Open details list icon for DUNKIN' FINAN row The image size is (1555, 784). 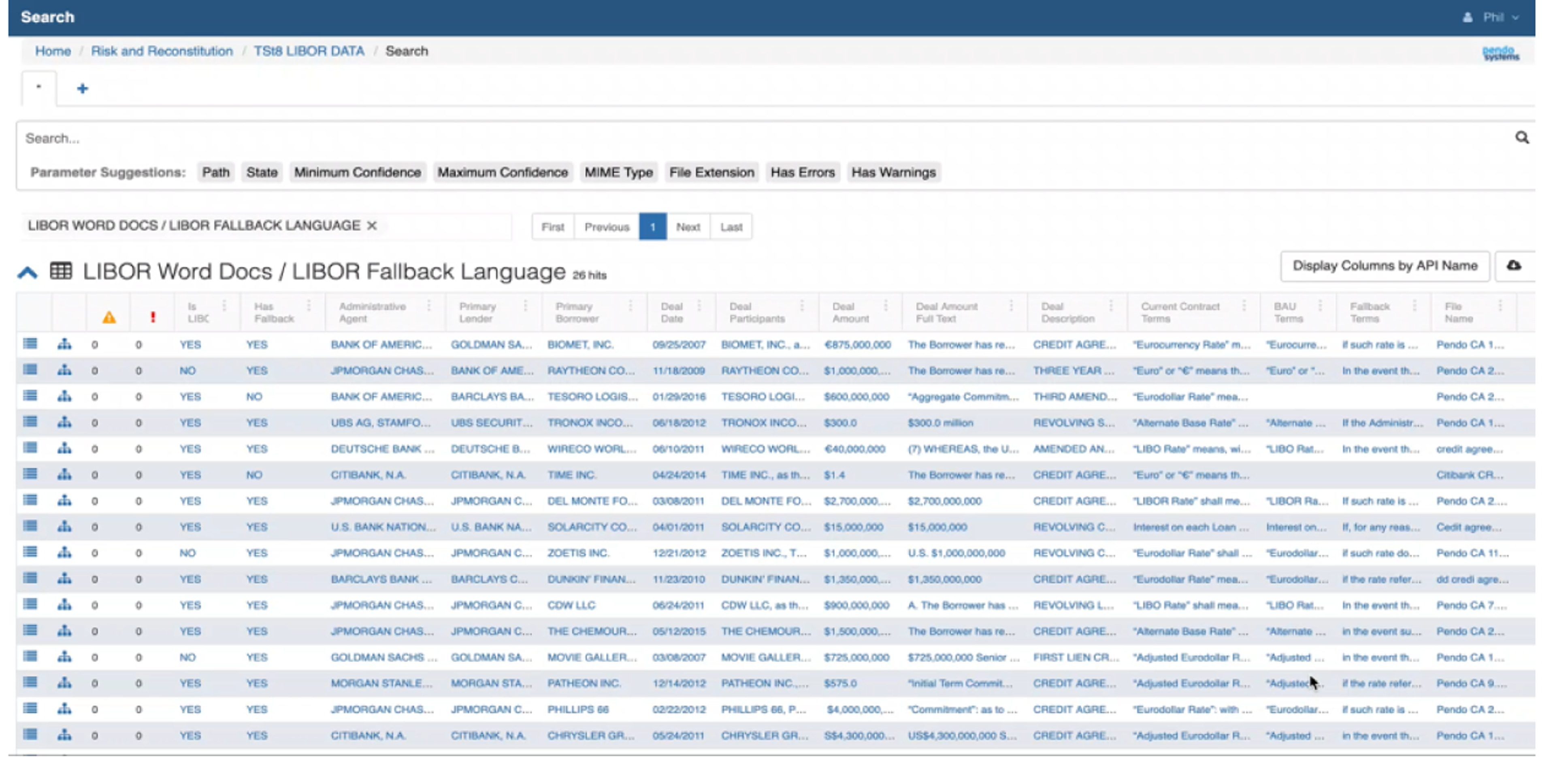(x=30, y=578)
